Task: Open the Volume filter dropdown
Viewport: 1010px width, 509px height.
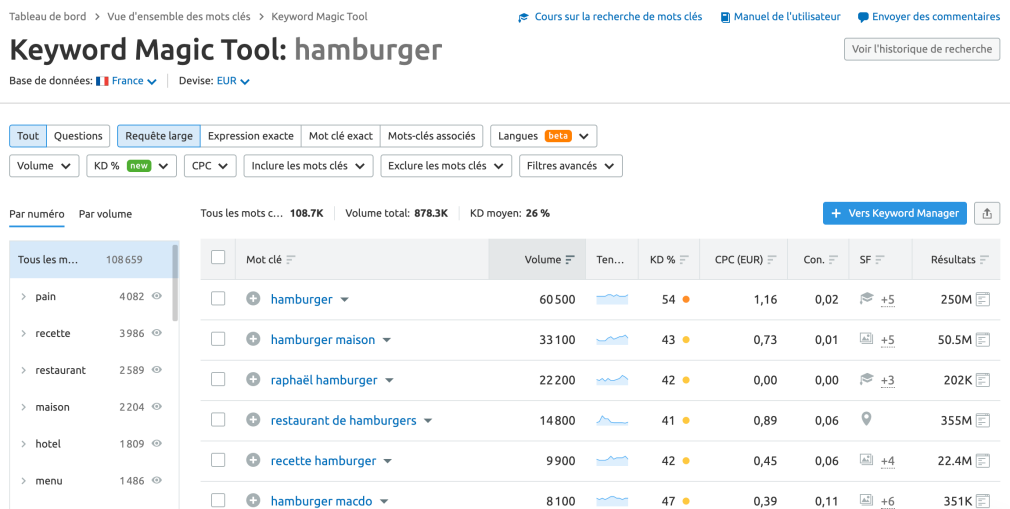Action: coord(44,166)
